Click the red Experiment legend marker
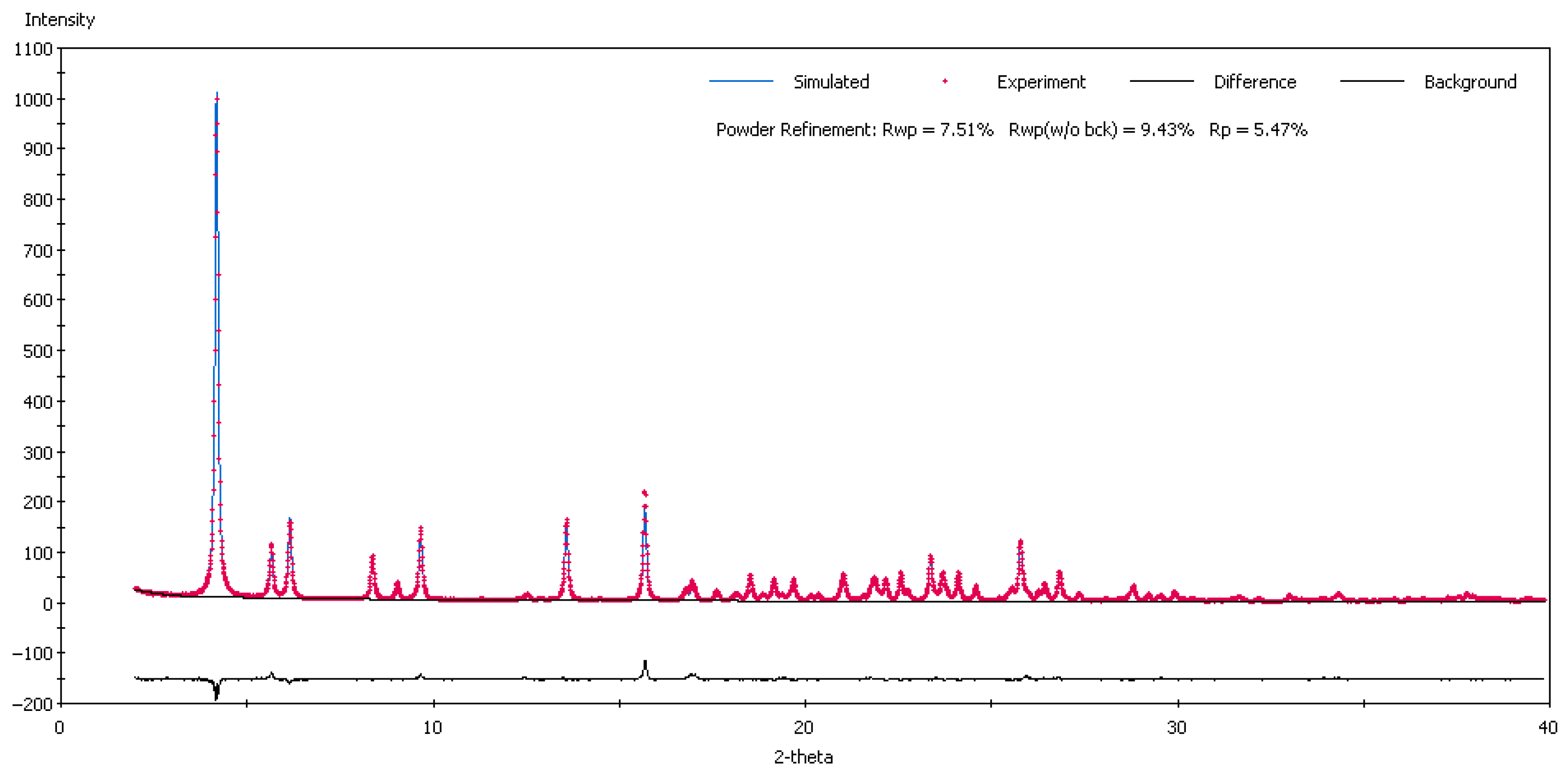The image size is (1568, 777). tap(945, 81)
